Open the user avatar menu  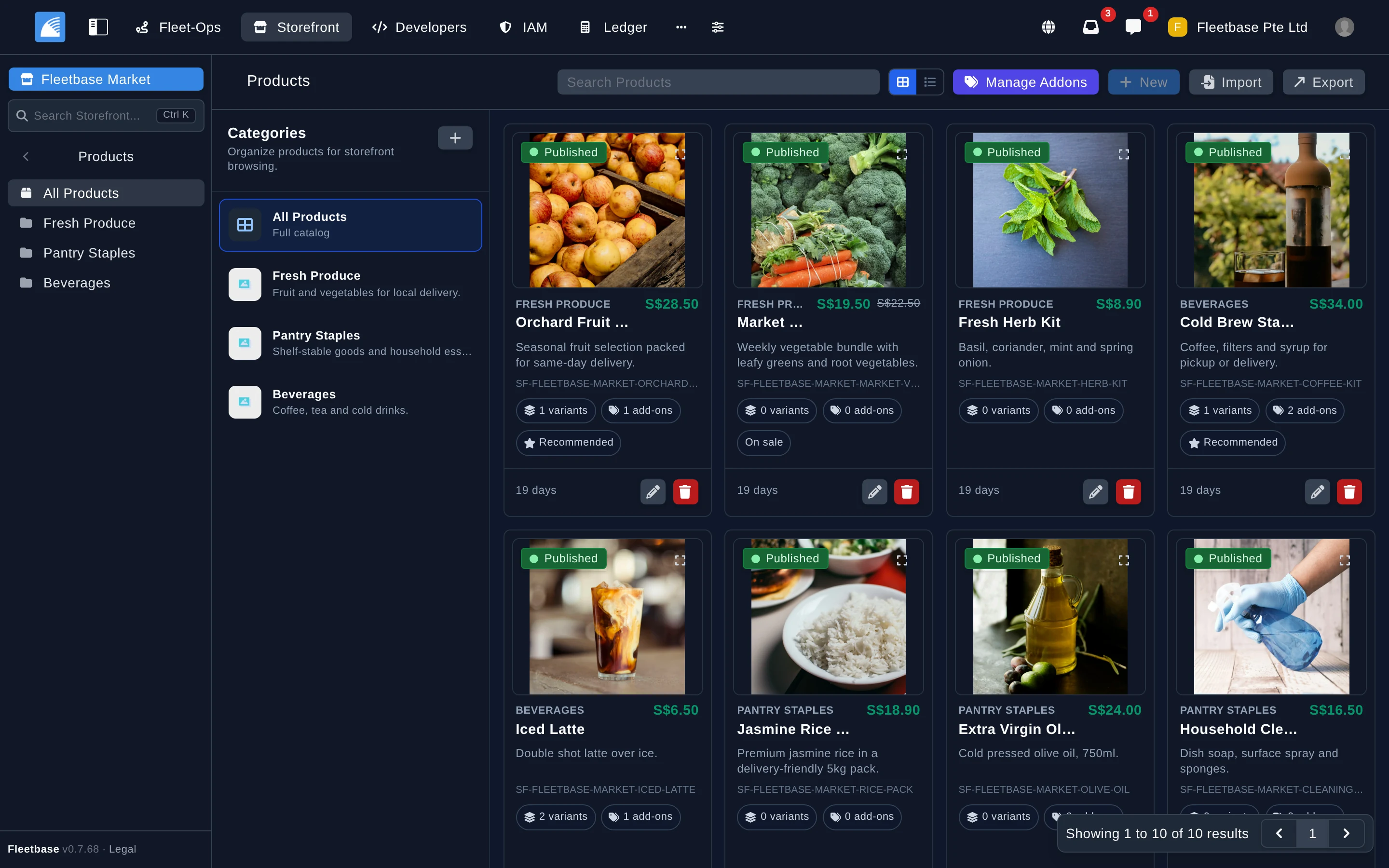[x=1344, y=27]
